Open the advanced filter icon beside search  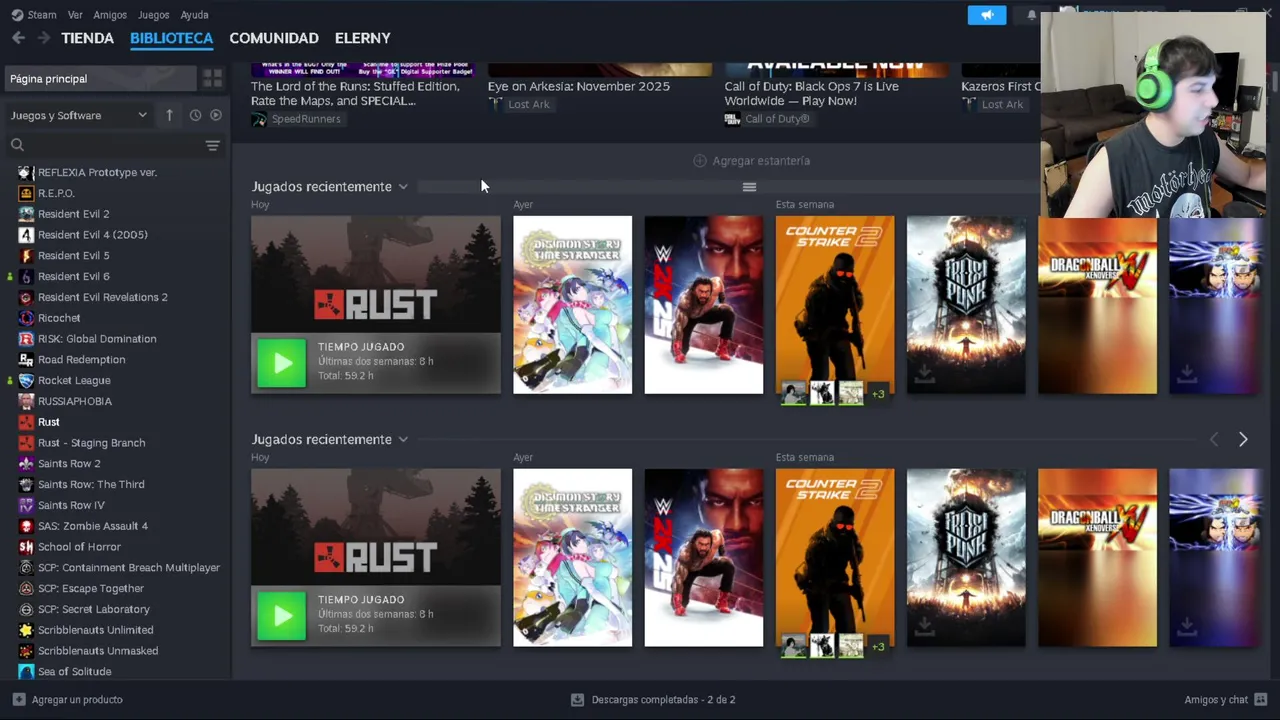[x=212, y=146]
